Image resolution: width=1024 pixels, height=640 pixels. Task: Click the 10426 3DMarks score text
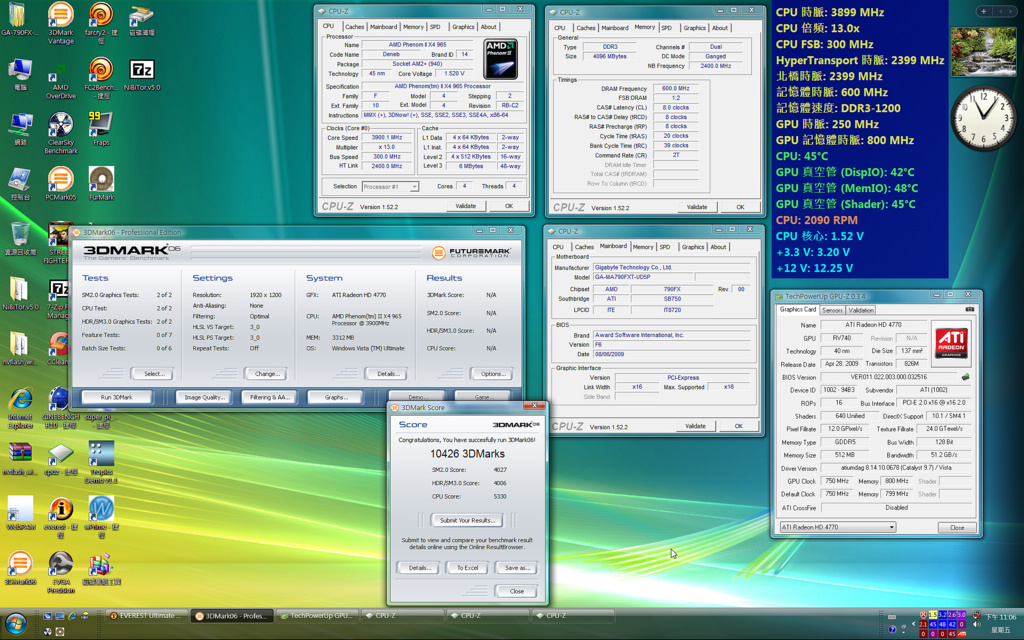click(468, 453)
